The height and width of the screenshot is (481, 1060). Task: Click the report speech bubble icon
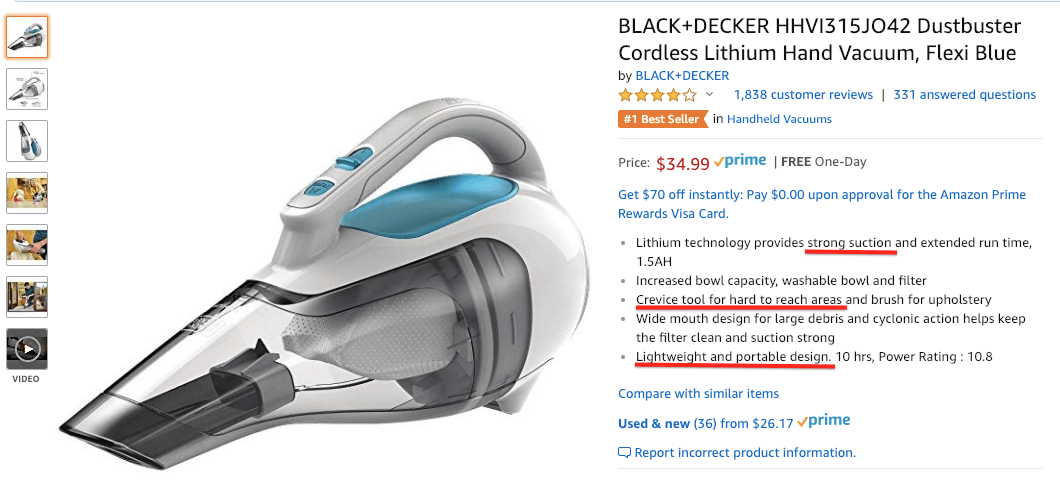[x=625, y=453]
